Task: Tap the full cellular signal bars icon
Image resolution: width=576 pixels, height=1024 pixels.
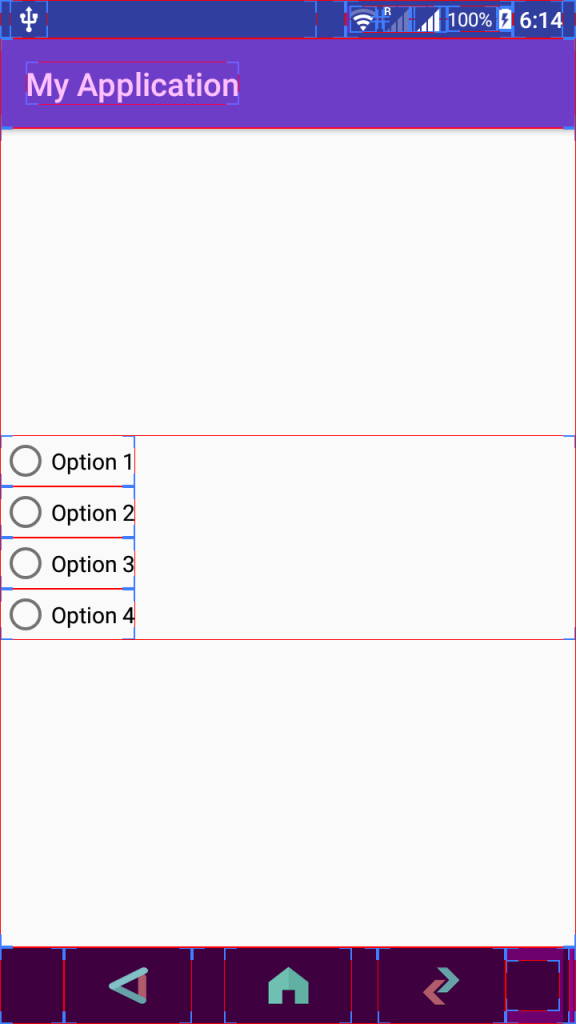Action: [x=429, y=20]
